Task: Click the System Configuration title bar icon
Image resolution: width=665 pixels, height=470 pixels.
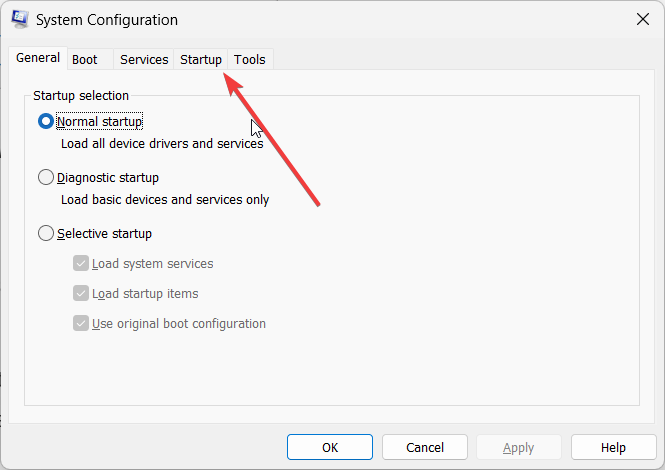Action: 20,20
